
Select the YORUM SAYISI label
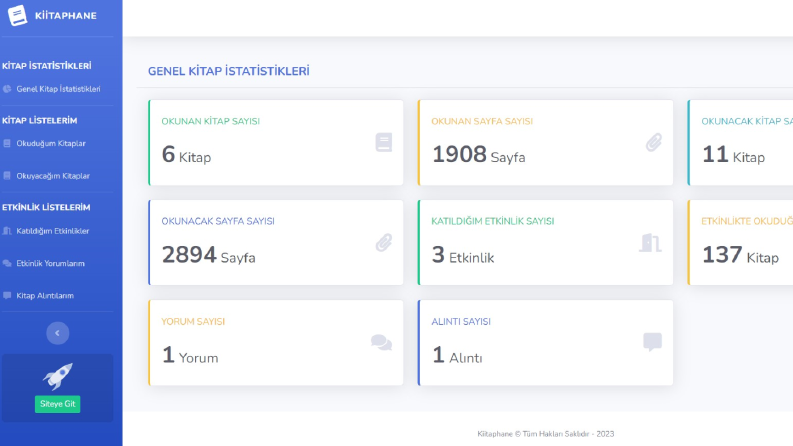point(193,322)
